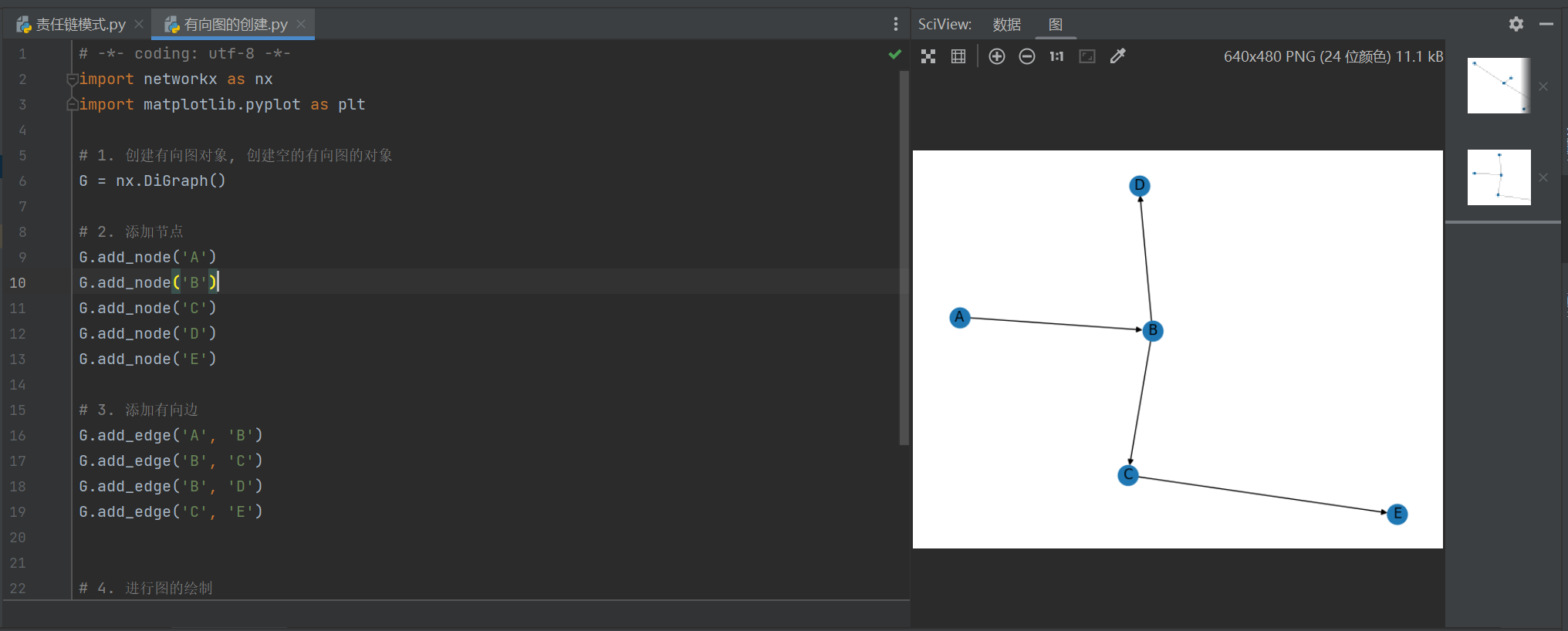Viewport: 1568px width, 631px height.
Task: Click on G.add_edge('C', 'E') line
Action: 171,512
